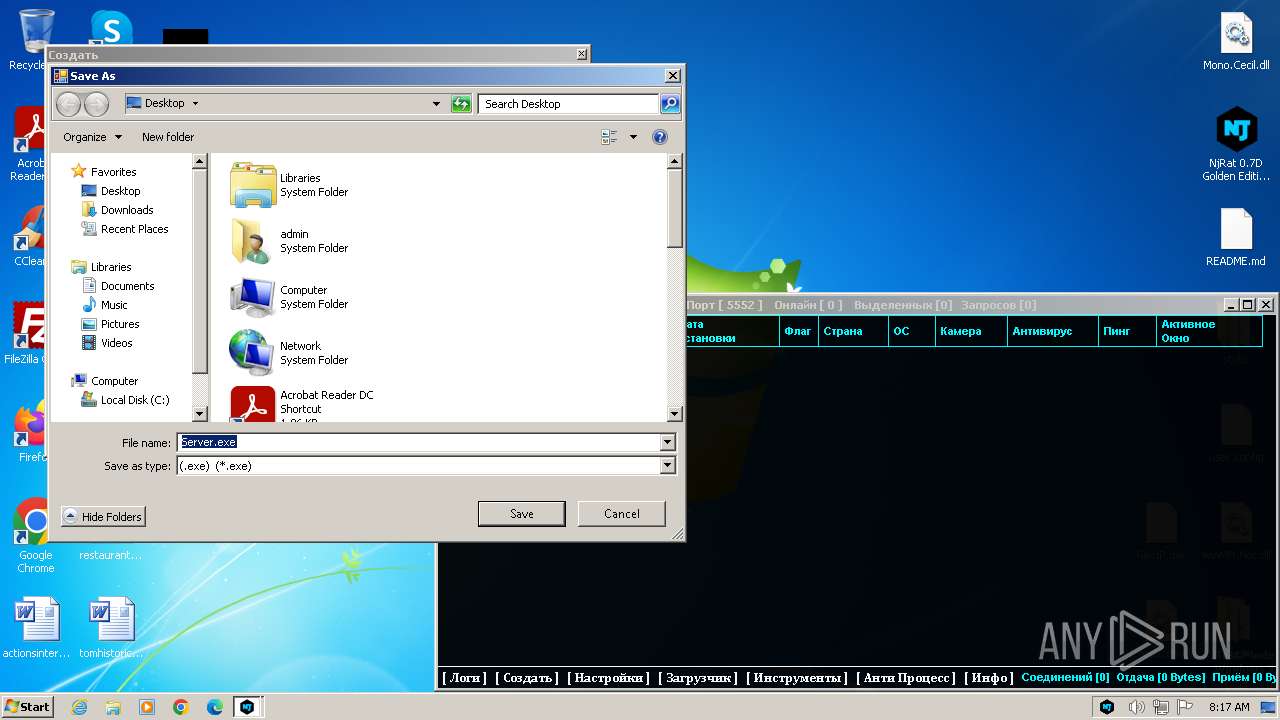1280x720 pixels.
Task: Open the Инструменты menu in NjRat
Action: 797,678
